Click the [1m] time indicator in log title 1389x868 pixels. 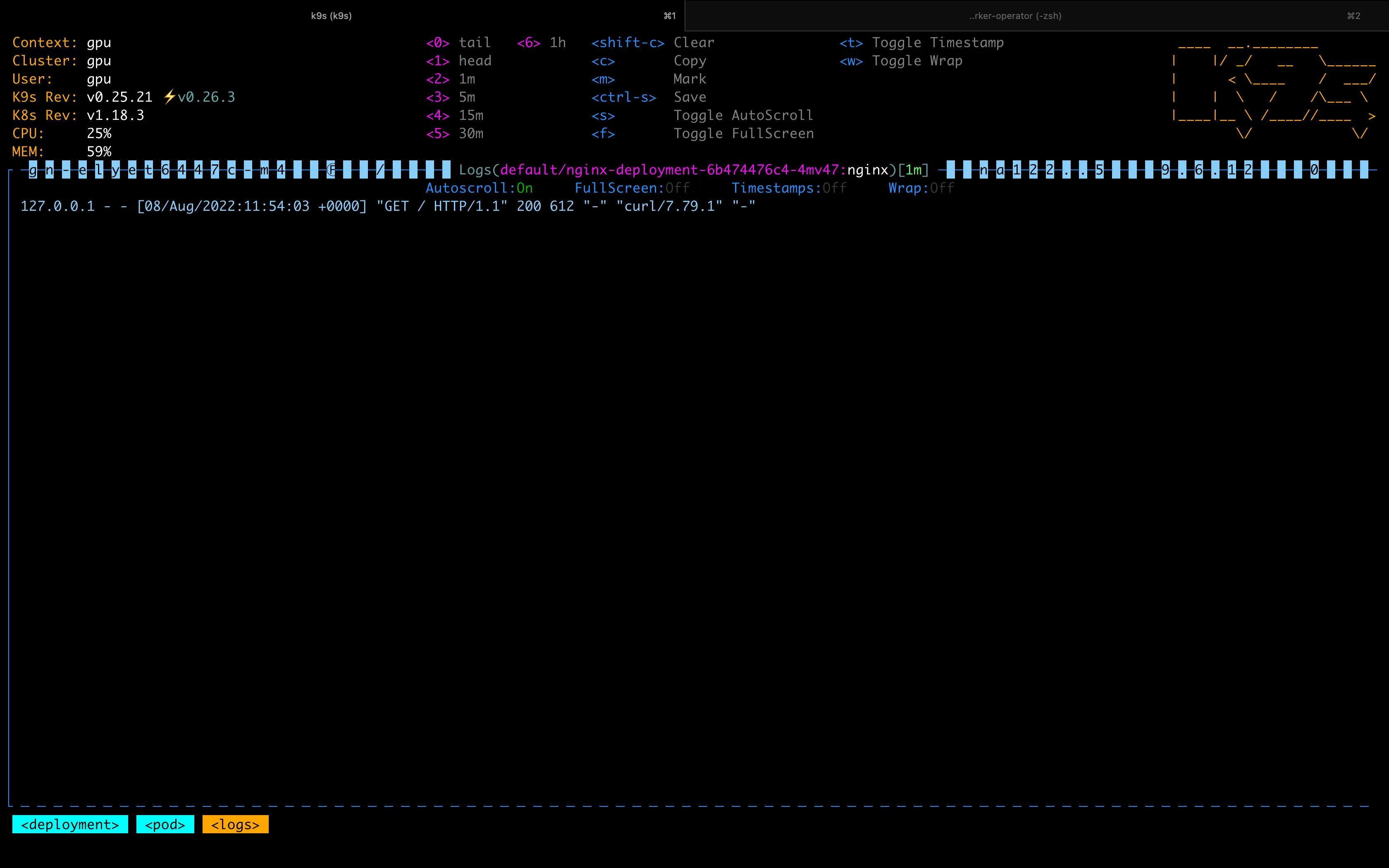(913, 170)
